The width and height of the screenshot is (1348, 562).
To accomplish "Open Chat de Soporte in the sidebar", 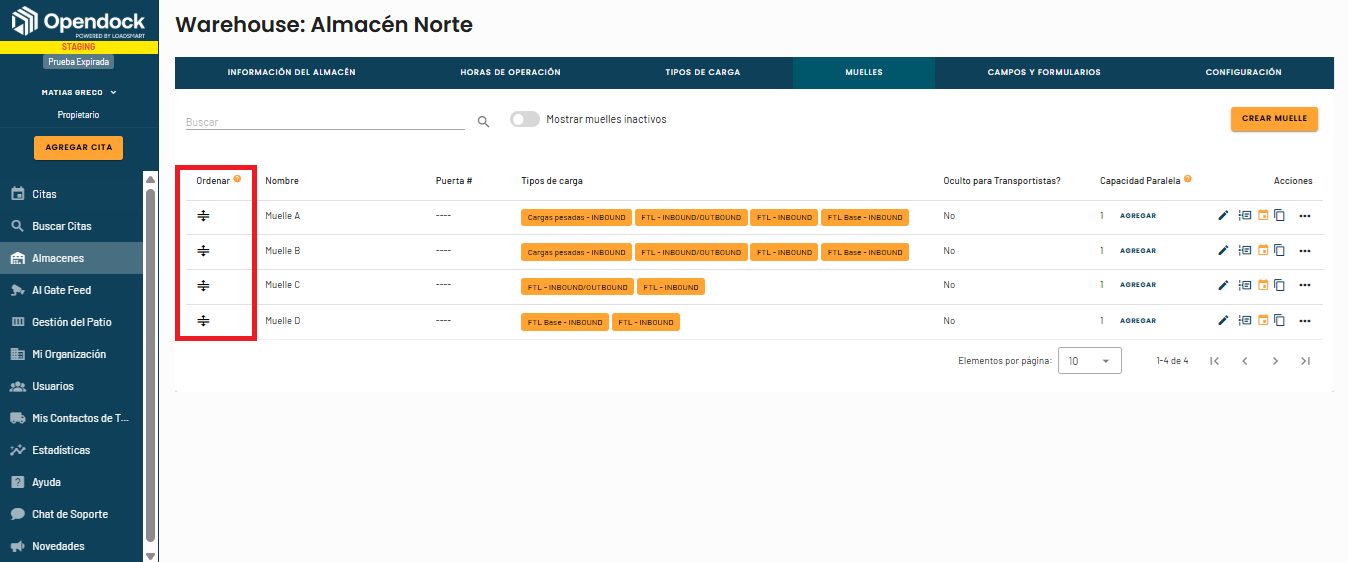I will coord(72,514).
